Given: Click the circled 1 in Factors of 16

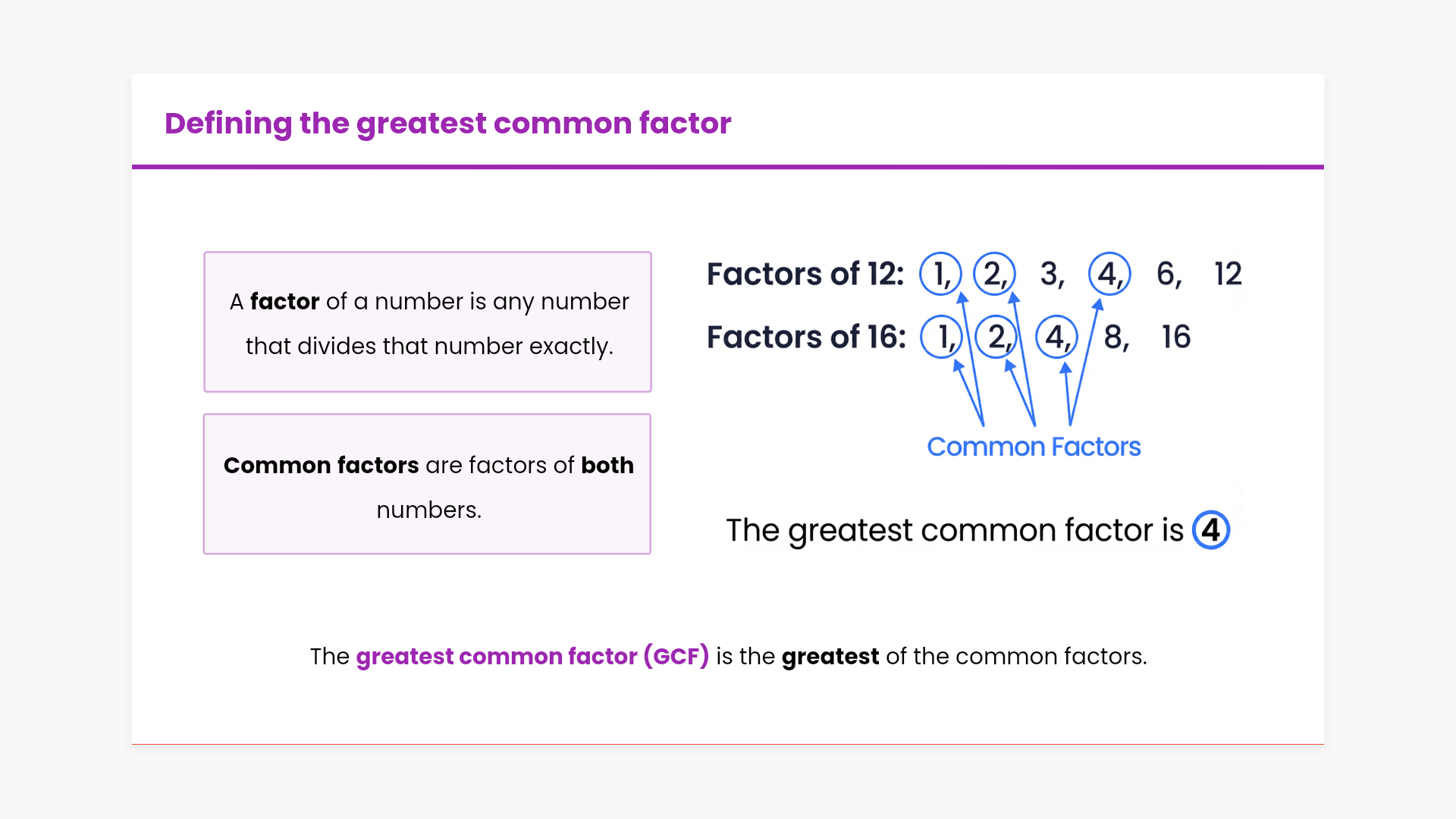Looking at the screenshot, I should tap(941, 337).
